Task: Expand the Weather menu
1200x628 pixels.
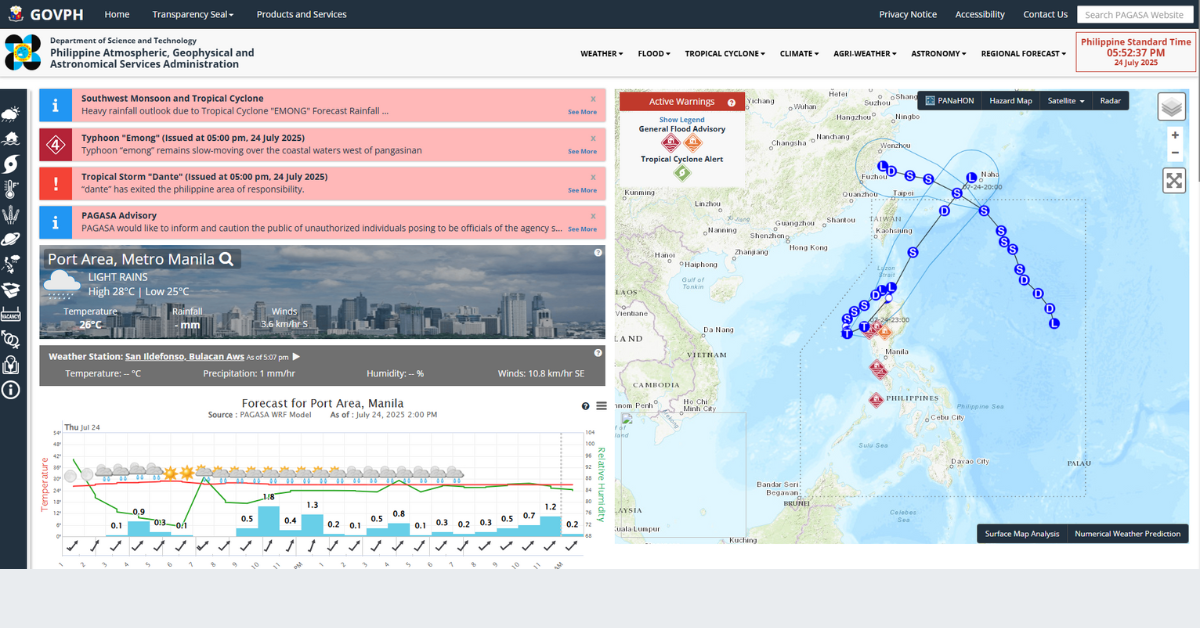Action: (x=602, y=54)
